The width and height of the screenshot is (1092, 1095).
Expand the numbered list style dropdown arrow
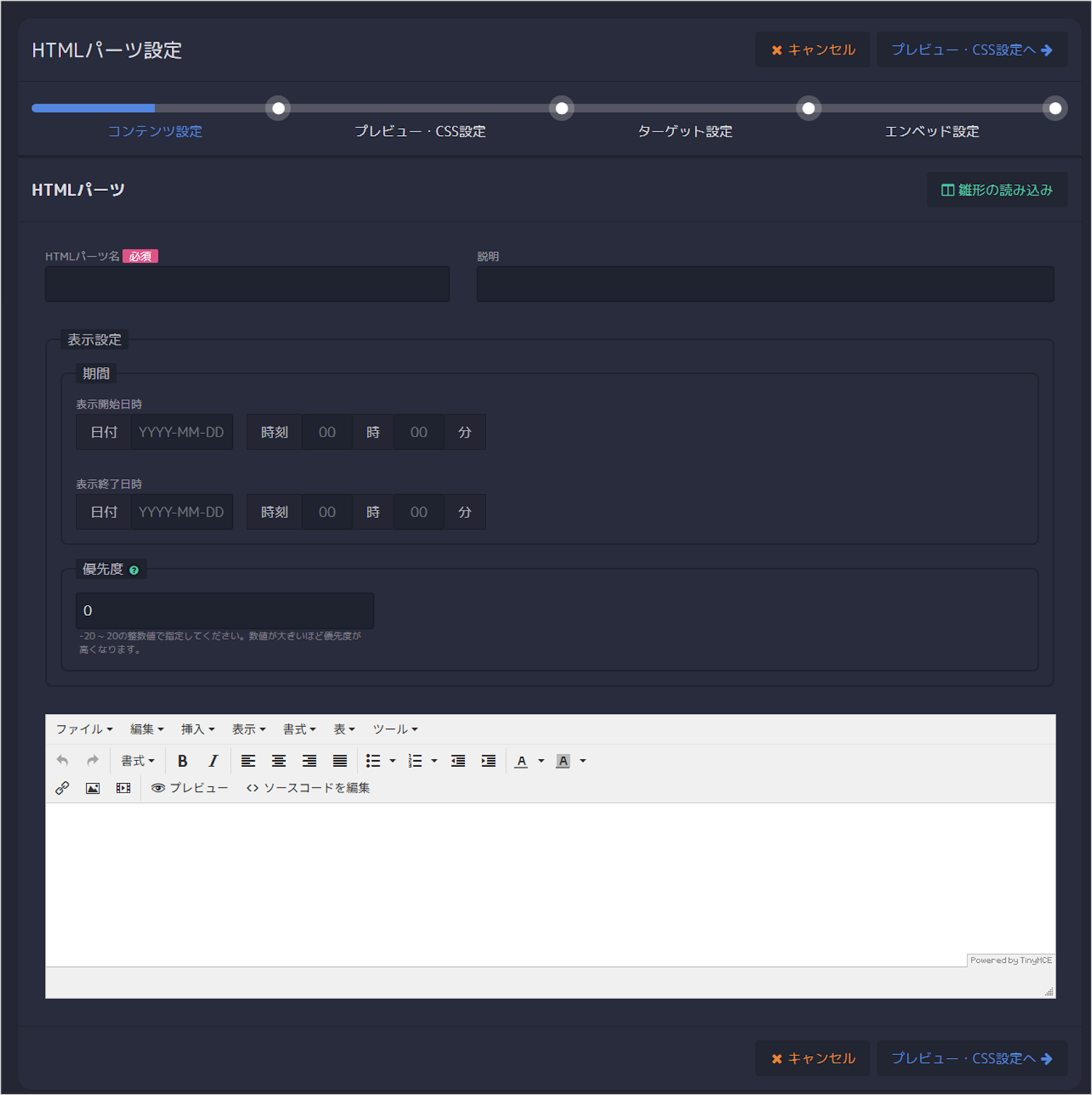click(434, 761)
